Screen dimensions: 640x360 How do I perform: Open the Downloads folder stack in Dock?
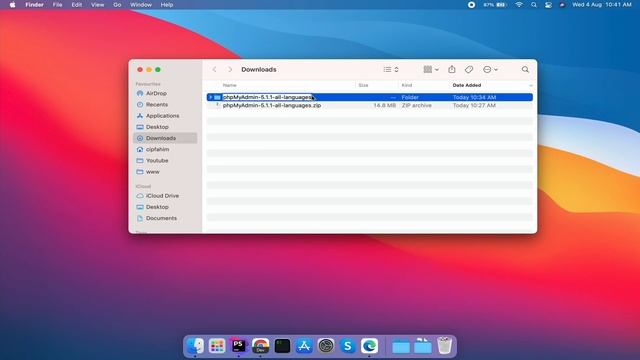422,346
